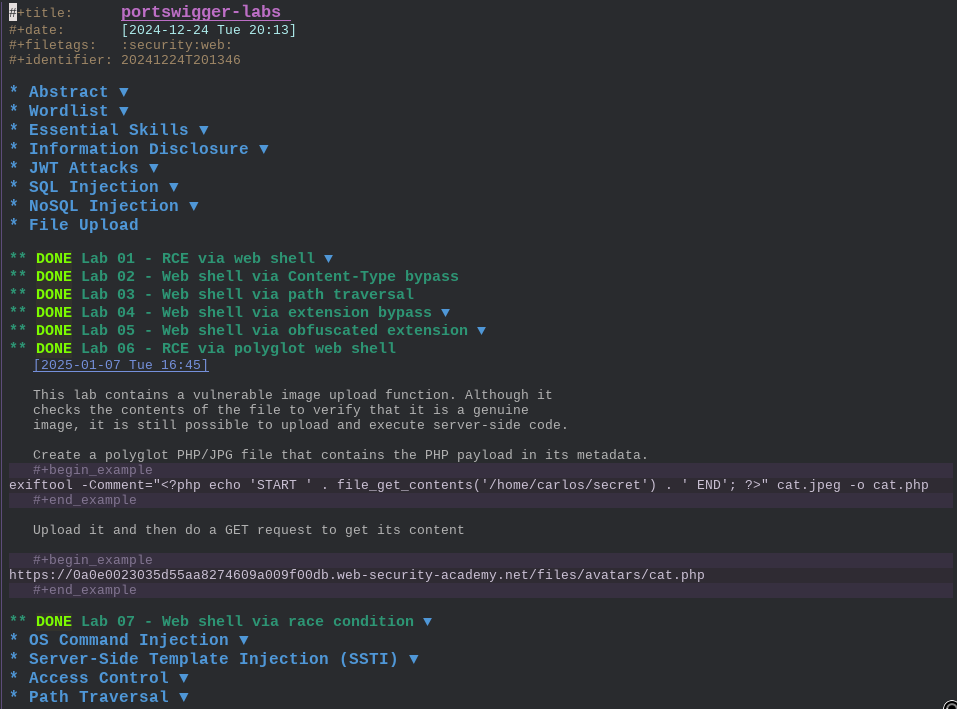Select the SQL Injection heading text
The width and height of the screenshot is (957, 709).
[x=94, y=187]
